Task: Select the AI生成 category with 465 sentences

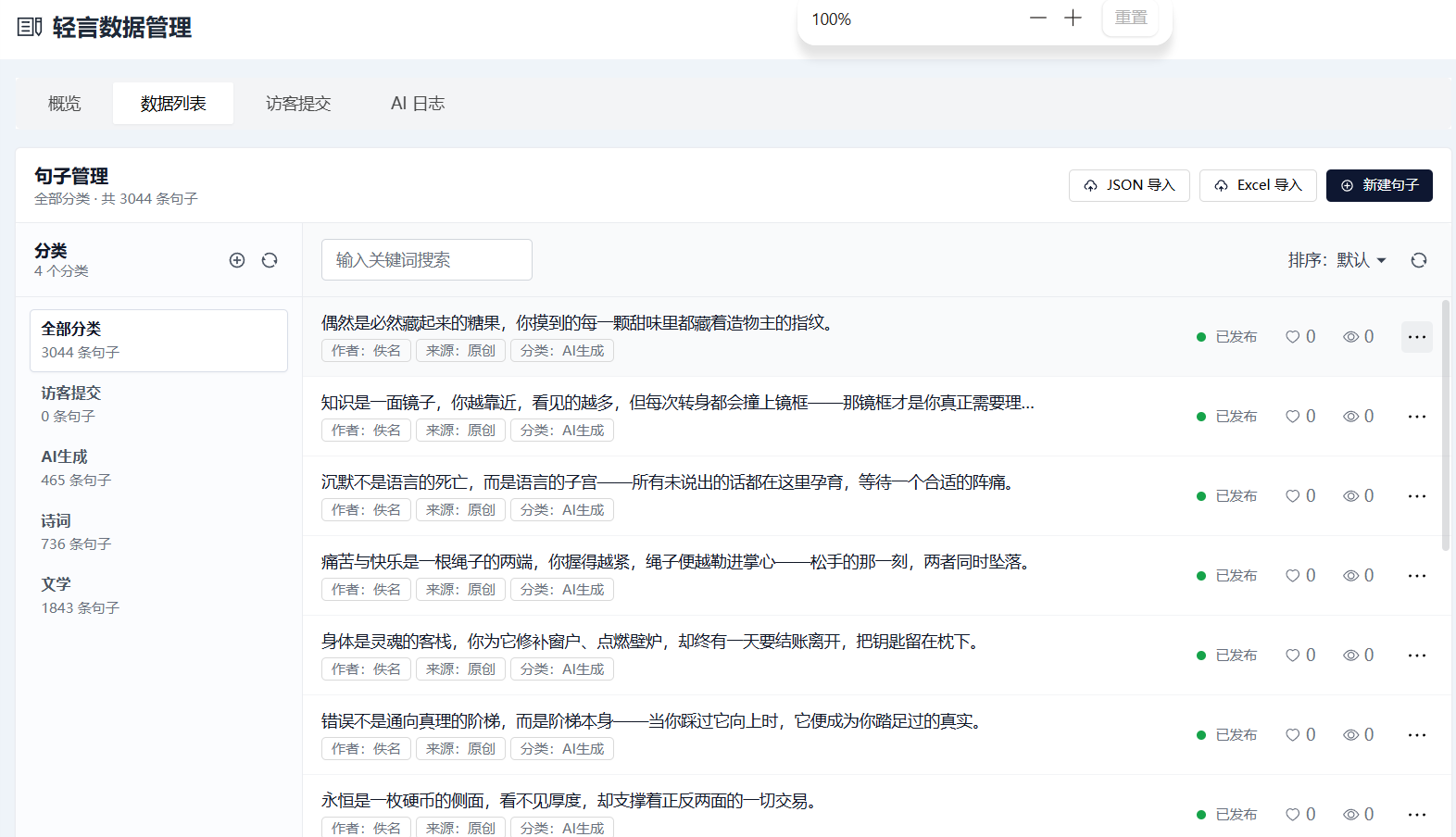Action: tap(159, 468)
